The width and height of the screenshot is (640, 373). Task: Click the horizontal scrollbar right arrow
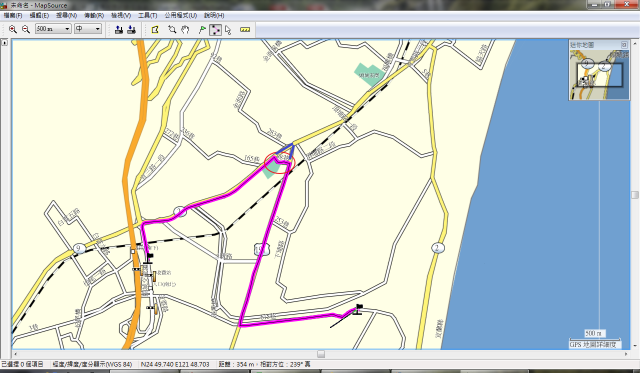626,354
